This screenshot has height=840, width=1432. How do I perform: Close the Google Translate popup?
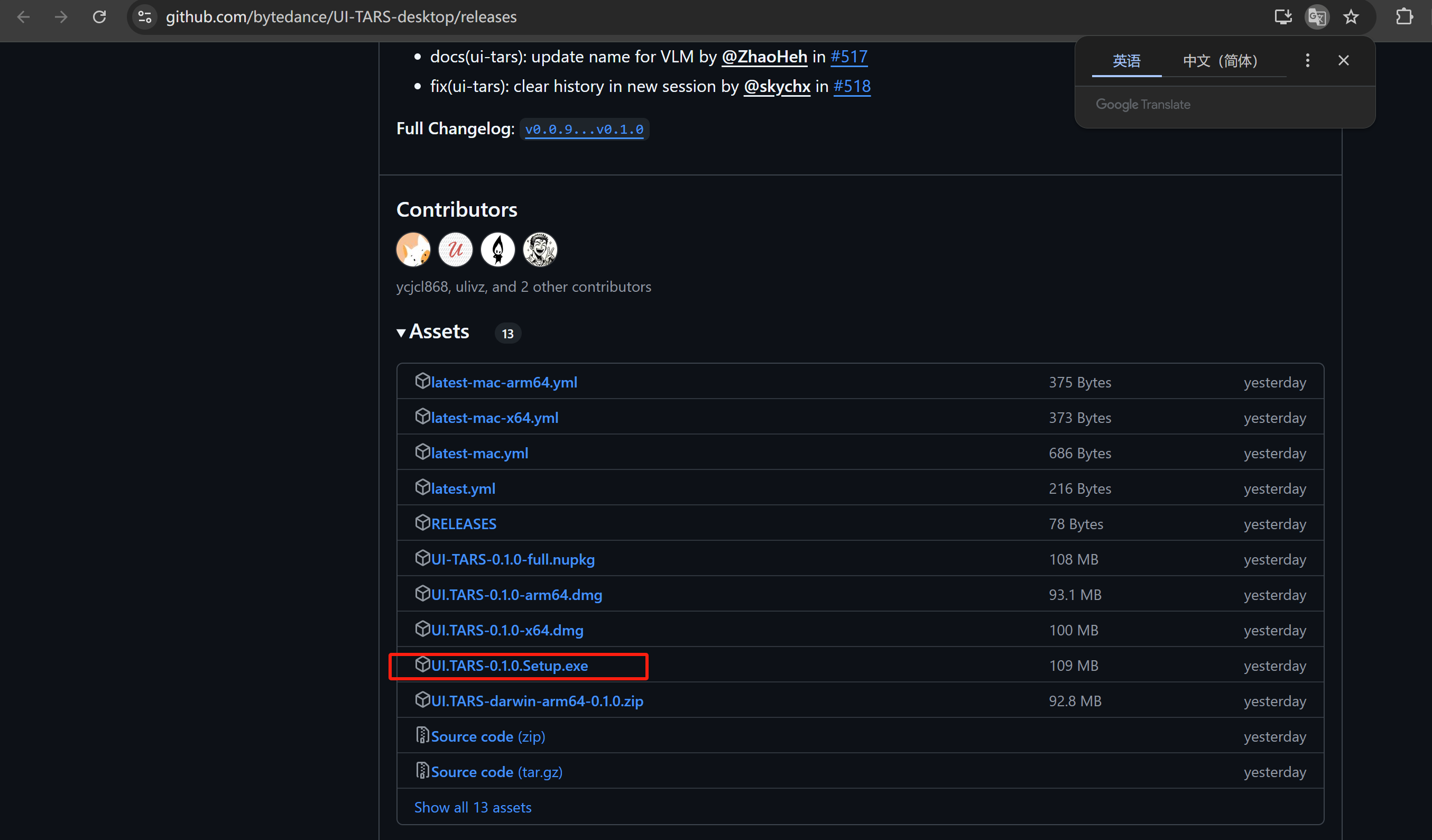[1343, 60]
